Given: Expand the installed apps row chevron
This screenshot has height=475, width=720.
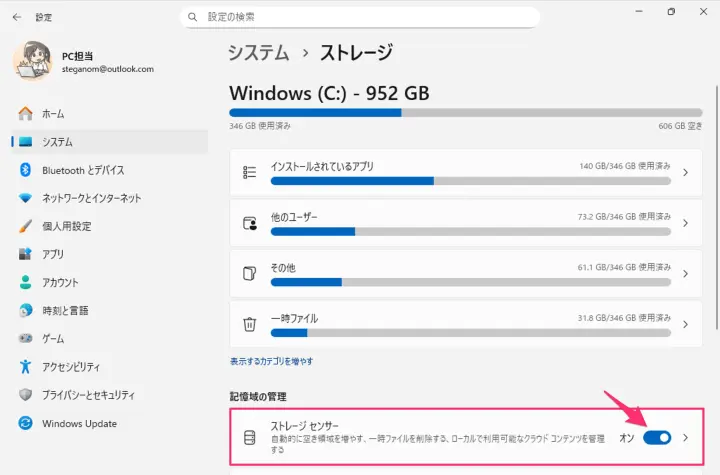Looking at the screenshot, I should pos(686,173).
